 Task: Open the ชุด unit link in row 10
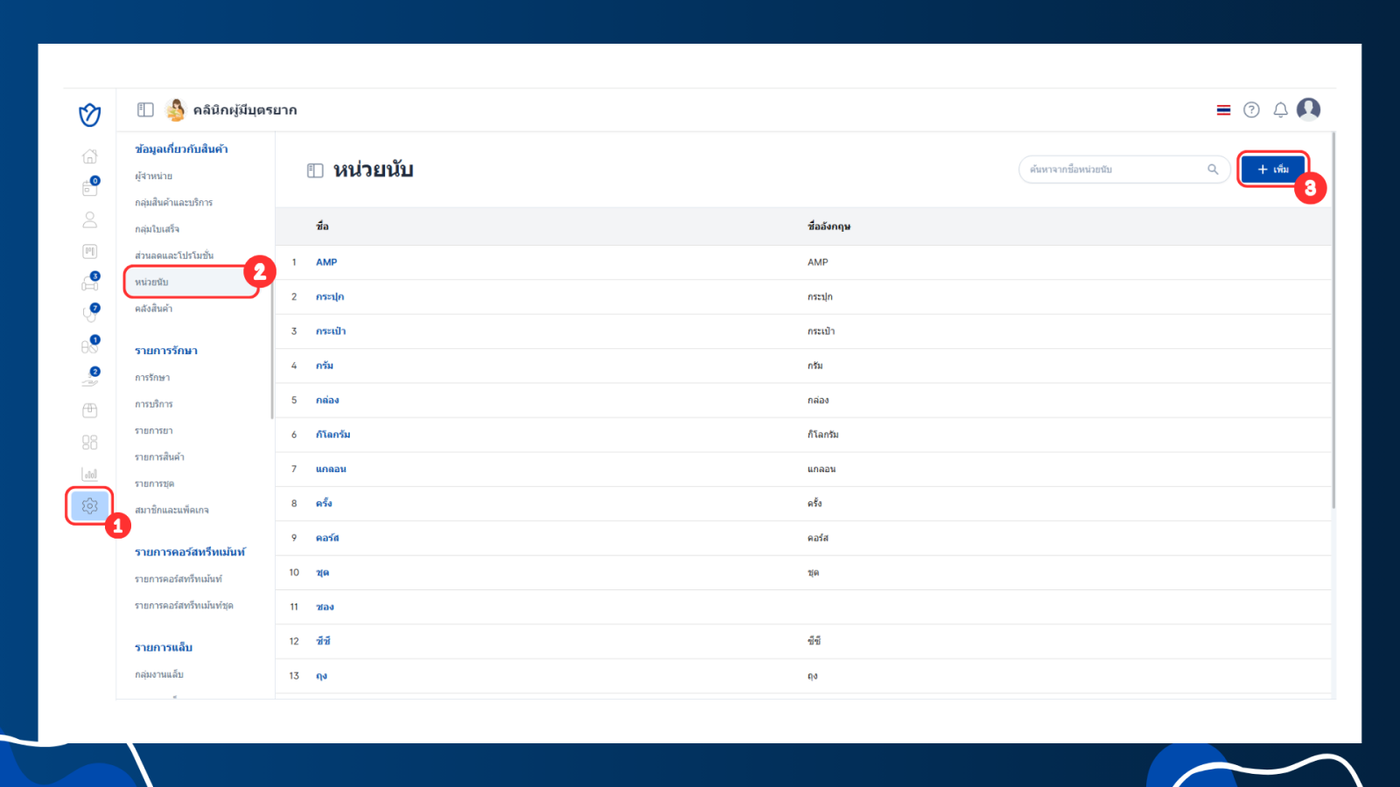pyautogui.click(x=322, y=573)
